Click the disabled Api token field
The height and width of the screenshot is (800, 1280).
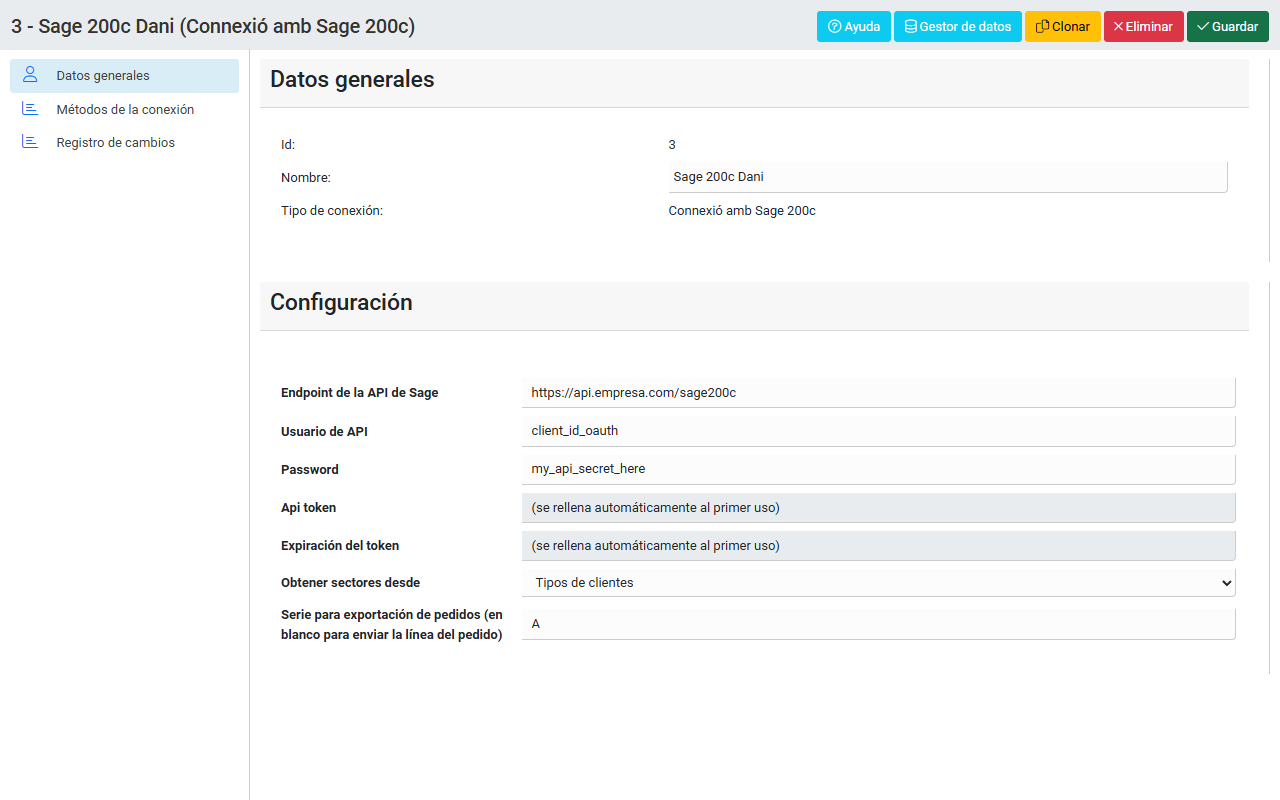879,507
